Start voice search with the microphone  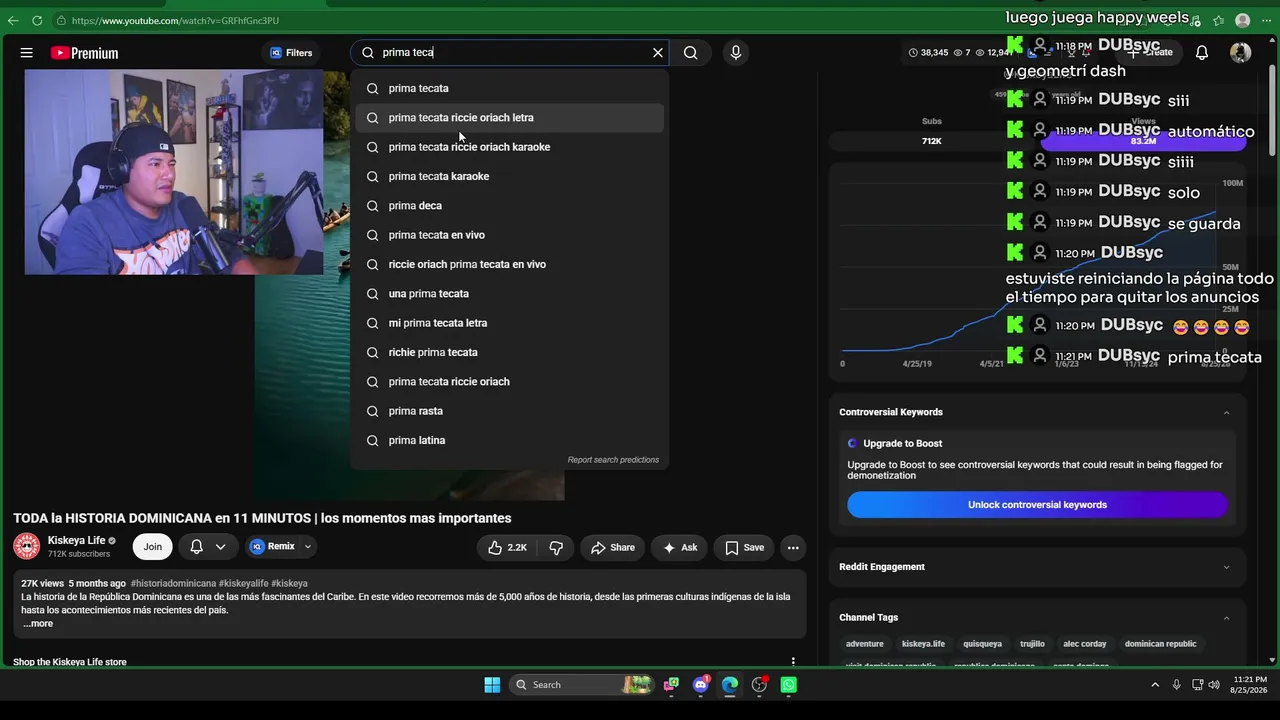coord(736,53)
